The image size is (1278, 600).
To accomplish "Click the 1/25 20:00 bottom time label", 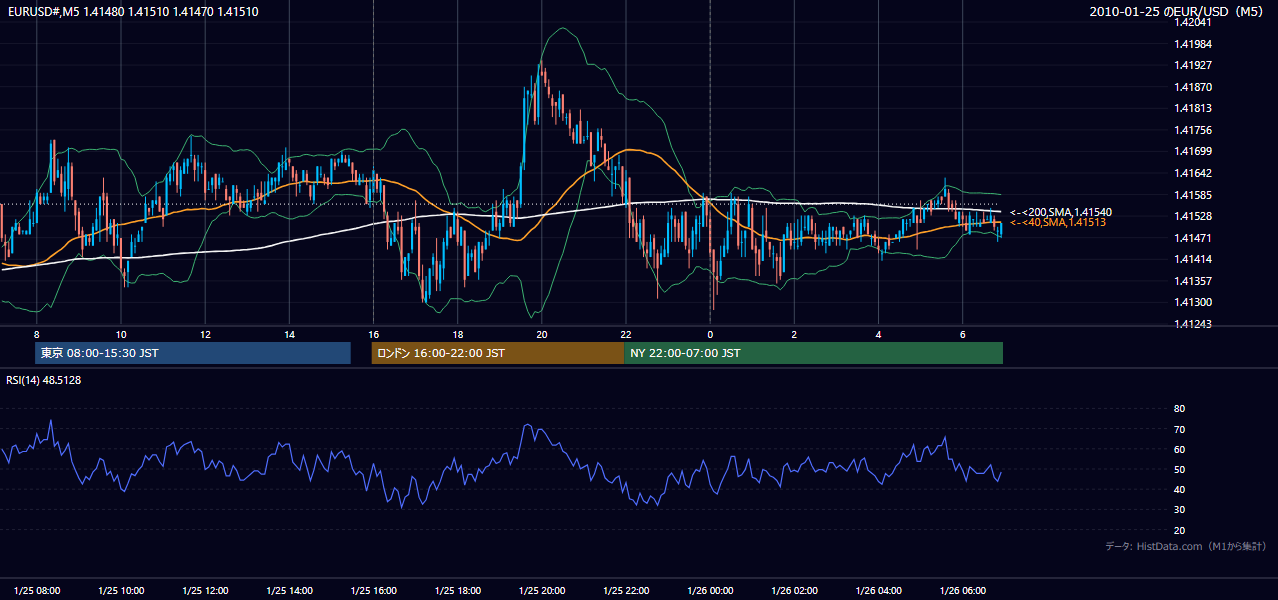I will pos(542,590).
